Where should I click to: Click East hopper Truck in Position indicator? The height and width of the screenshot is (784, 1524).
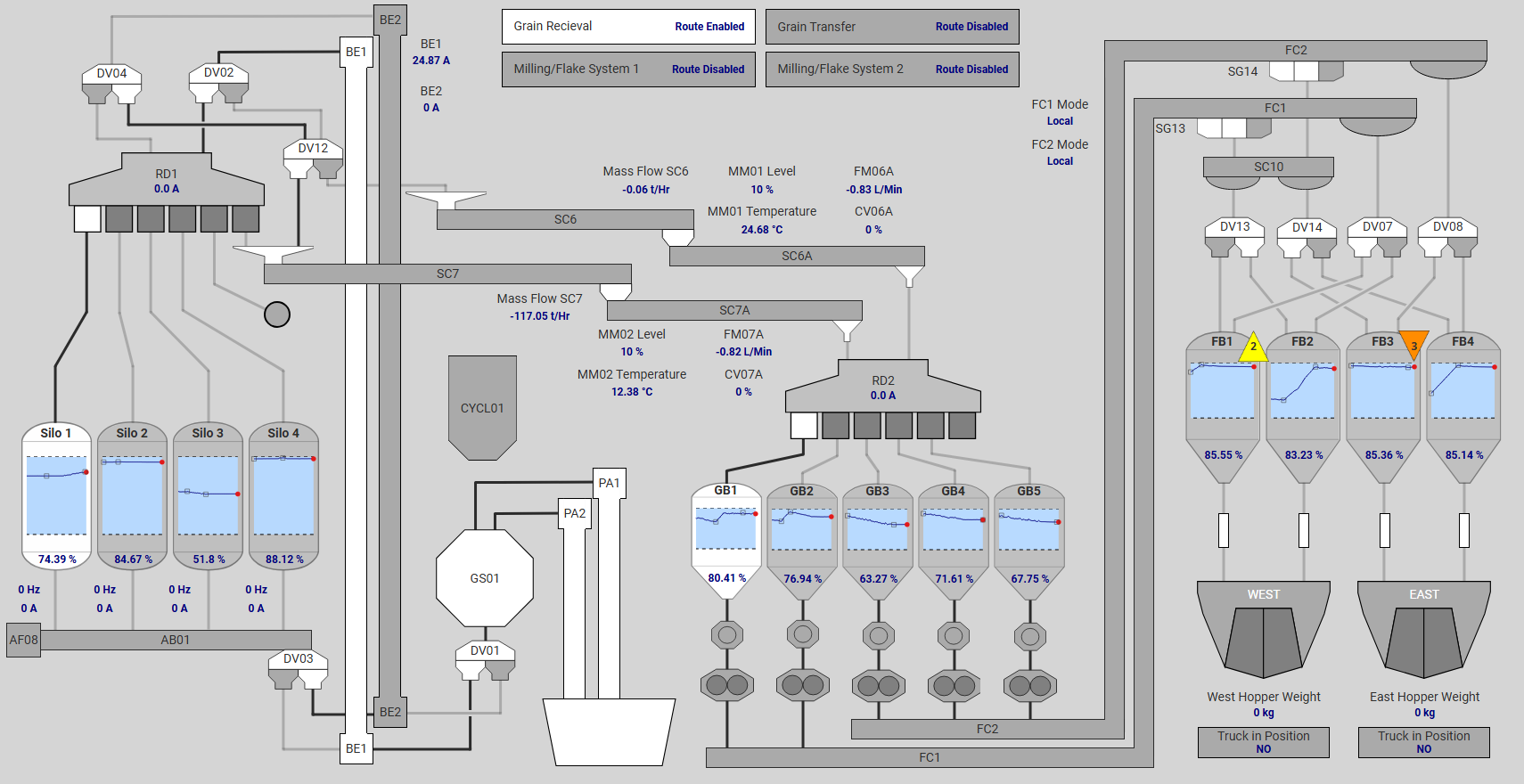tap(1424, 742)
